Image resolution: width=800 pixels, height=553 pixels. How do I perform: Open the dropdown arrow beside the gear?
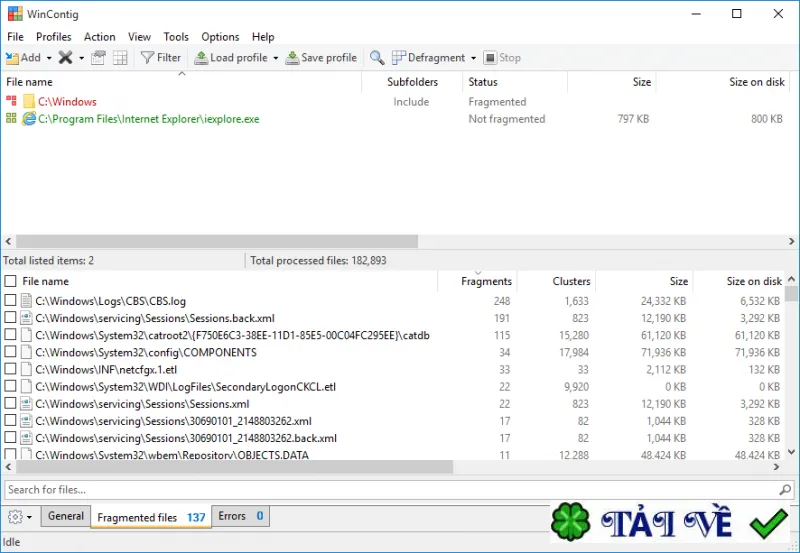[30, 517]
